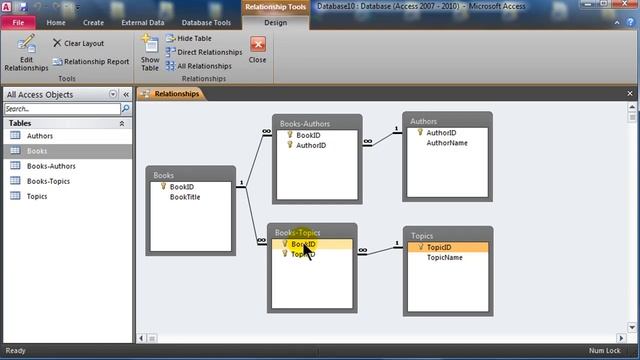Switch to the Database Tools tab
This screenshot has height=360, width=640.
point(206,23)
